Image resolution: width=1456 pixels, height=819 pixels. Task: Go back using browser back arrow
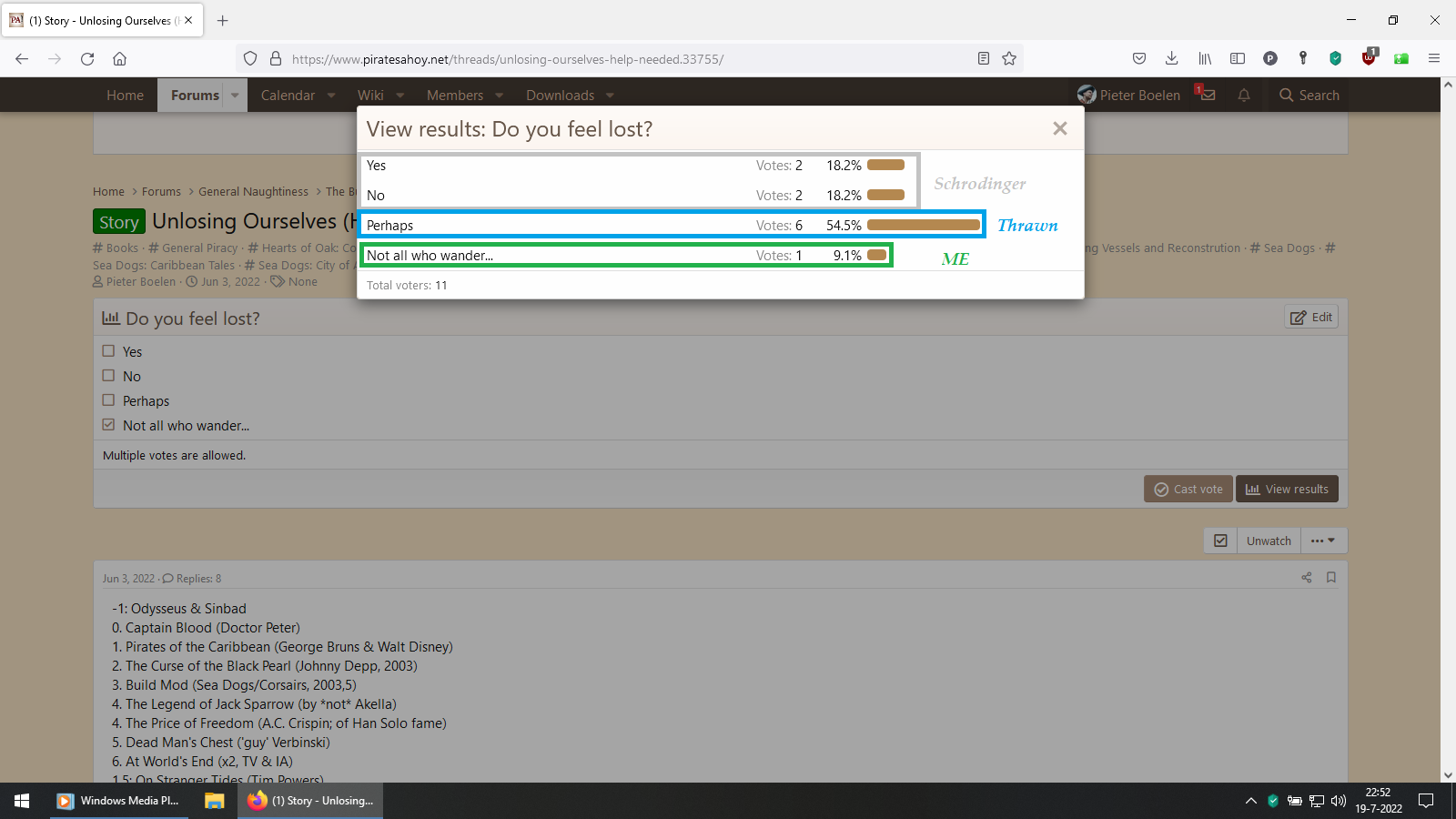pyautogui.click(x=22, y=58)
